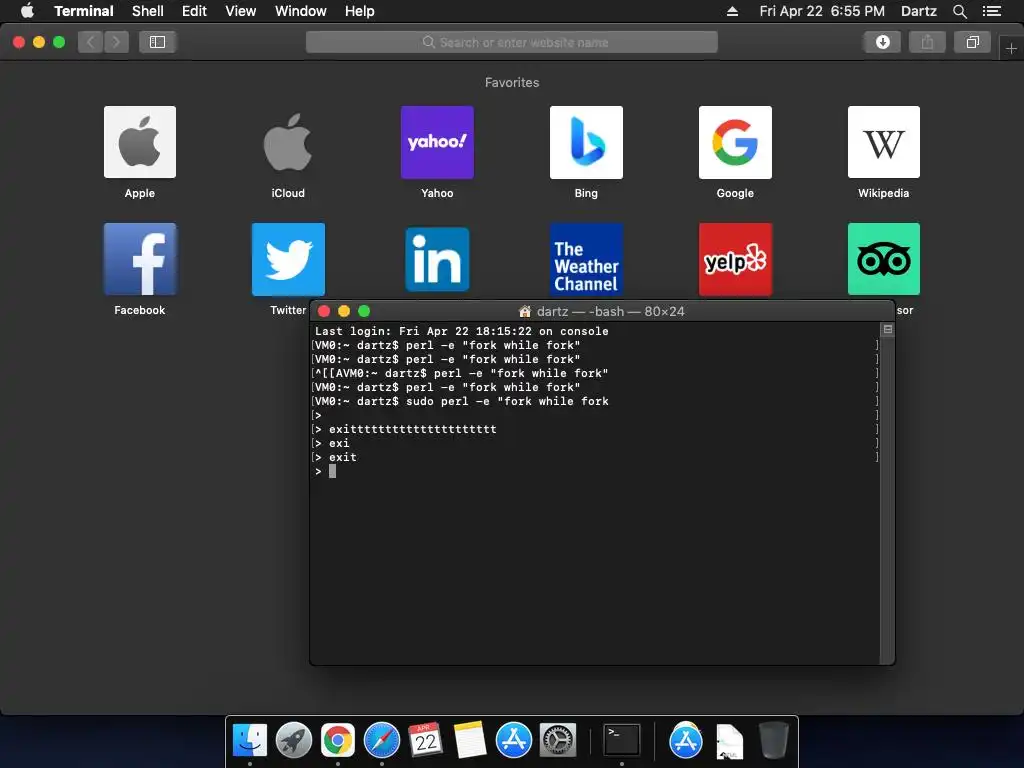Viewport: 1024px width, 768px height.
Task: Open the Wikipedia favorite tile
Action: (884, 142)
